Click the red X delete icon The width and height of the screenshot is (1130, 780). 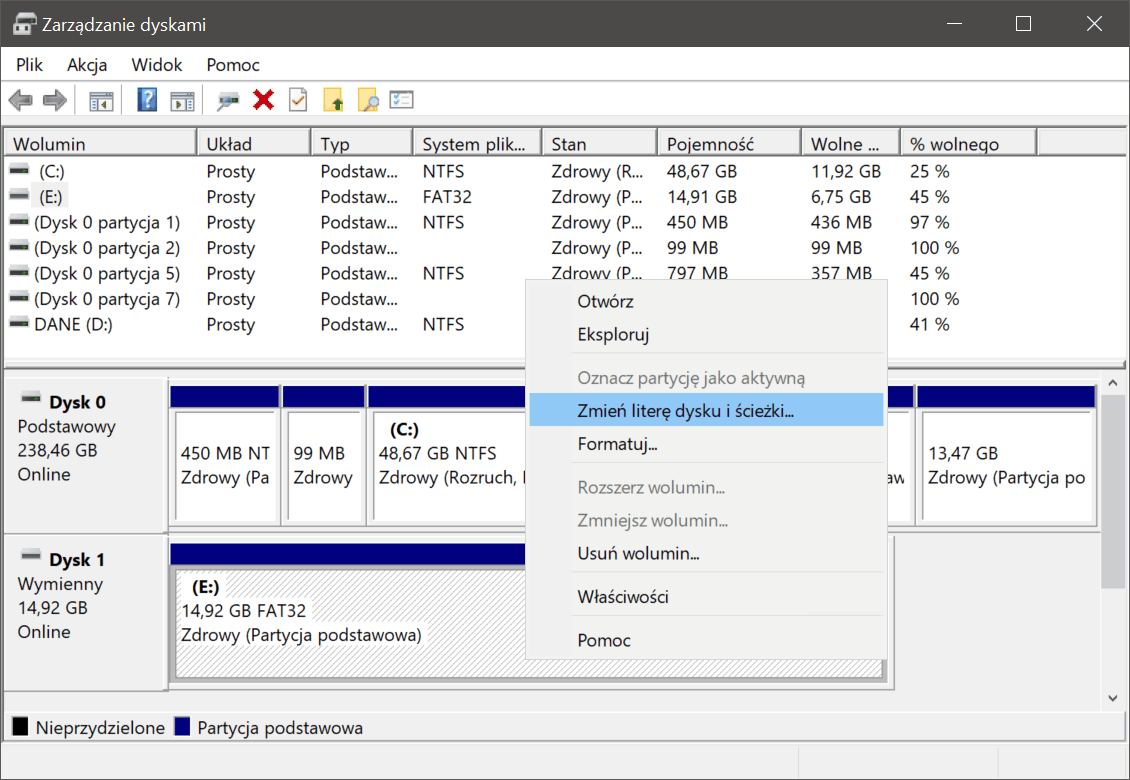pyautogui.click(x=264, y=100)
